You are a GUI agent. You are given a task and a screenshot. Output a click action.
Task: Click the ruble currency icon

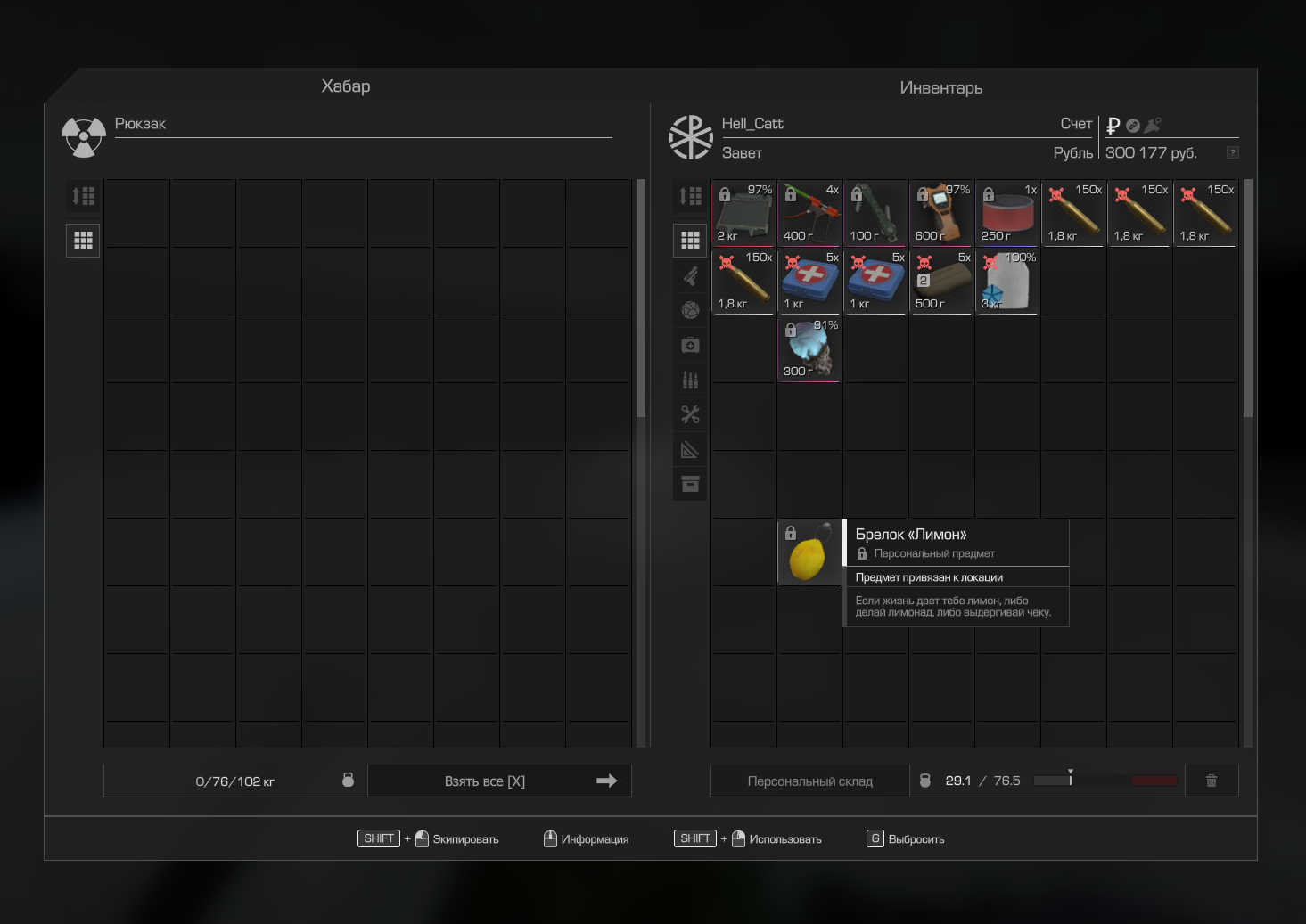click(x=1113, y=126)
